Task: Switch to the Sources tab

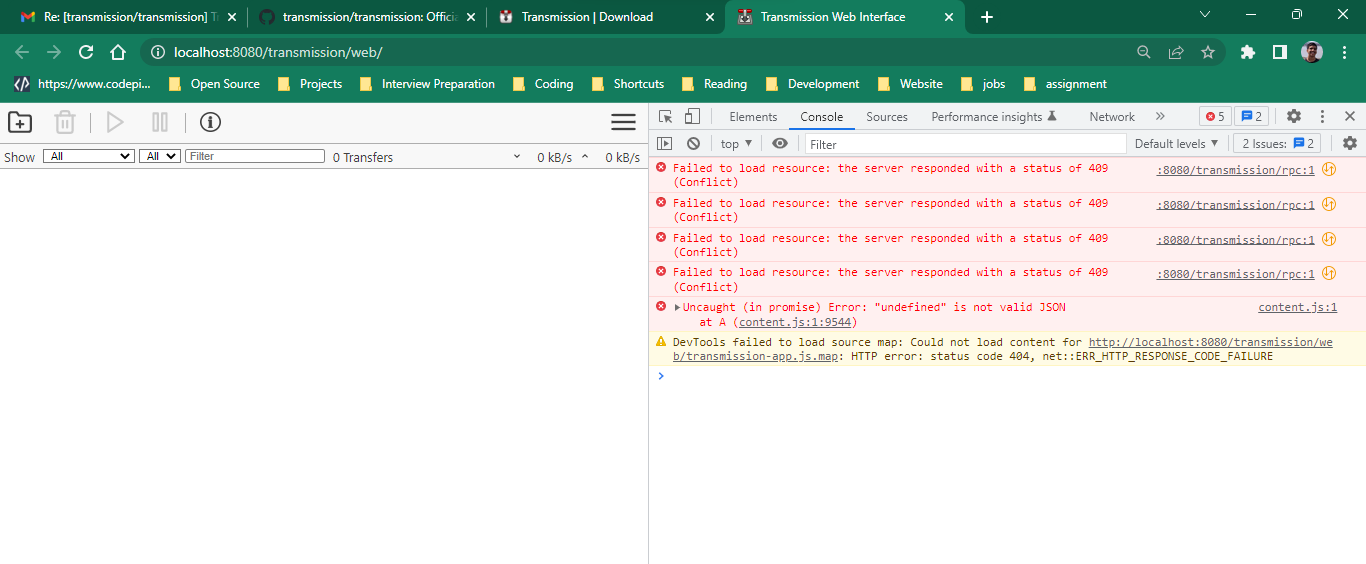Action: point(887,117)
